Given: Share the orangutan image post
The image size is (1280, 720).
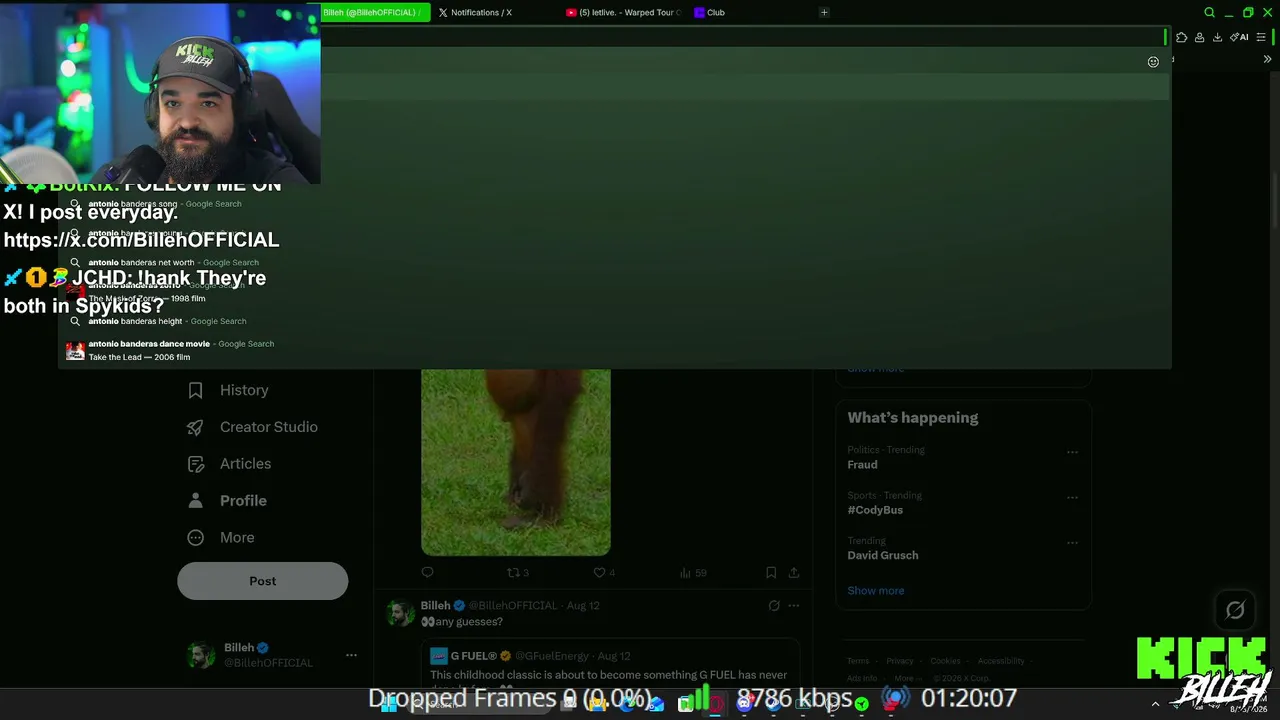Looking at the screenshot, I should click(794, 572).
